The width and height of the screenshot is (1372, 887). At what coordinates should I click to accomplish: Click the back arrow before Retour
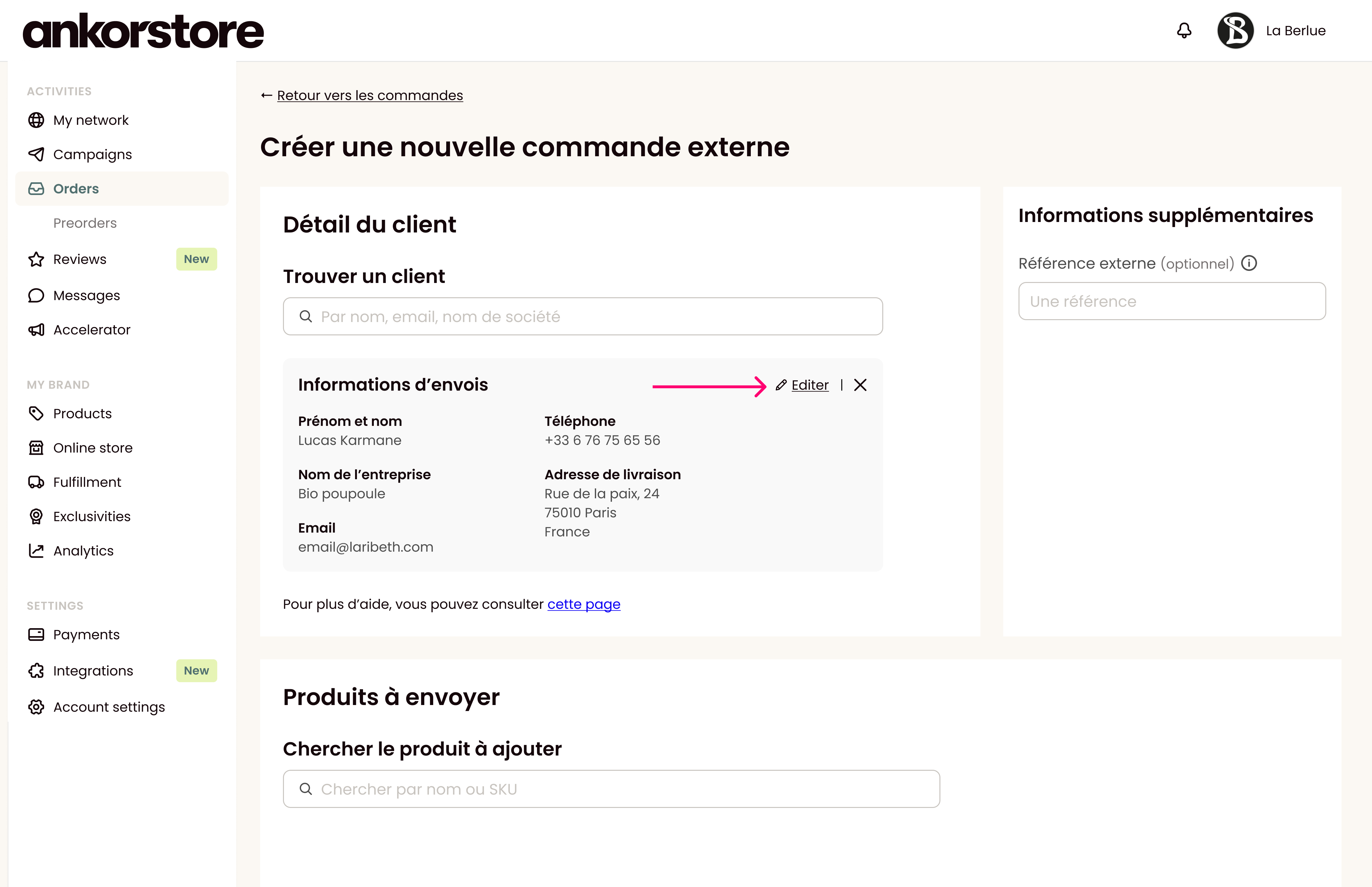point(266,95)
